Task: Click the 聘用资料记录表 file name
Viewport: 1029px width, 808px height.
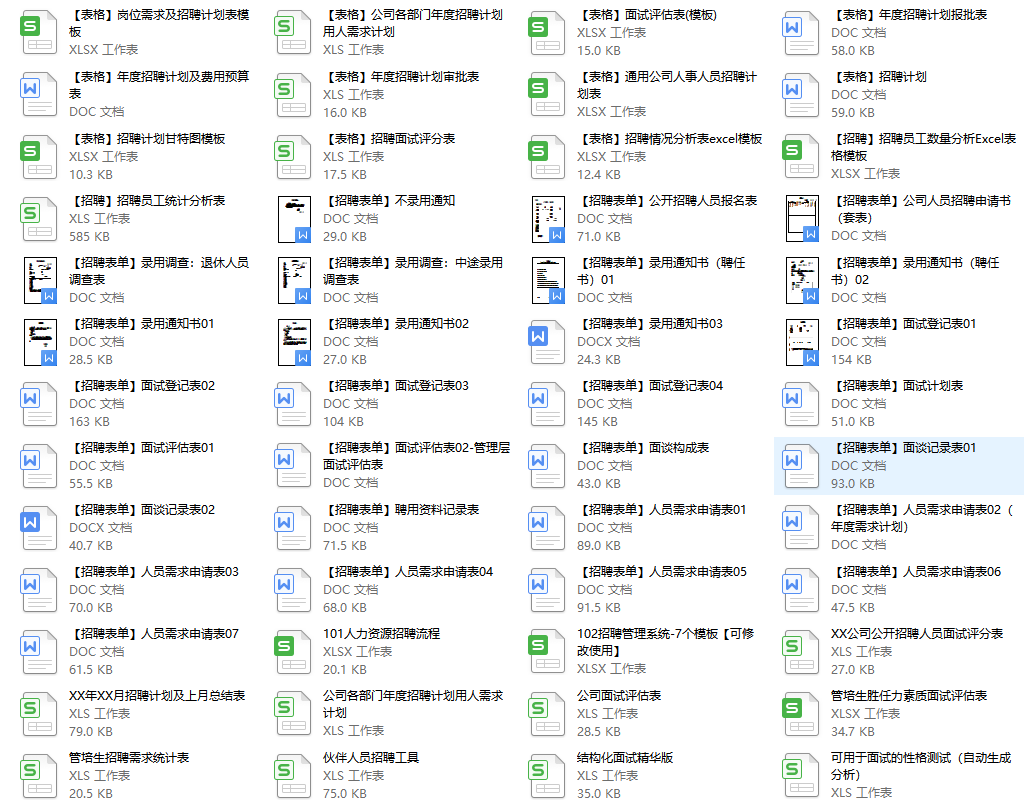Action: (x=401, y=510)
